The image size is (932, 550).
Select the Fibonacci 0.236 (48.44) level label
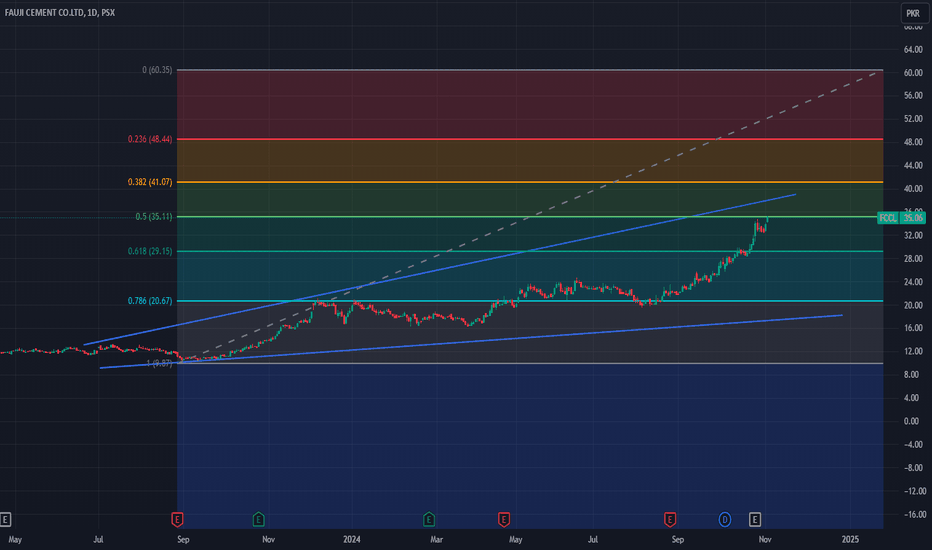click(150, 139)
